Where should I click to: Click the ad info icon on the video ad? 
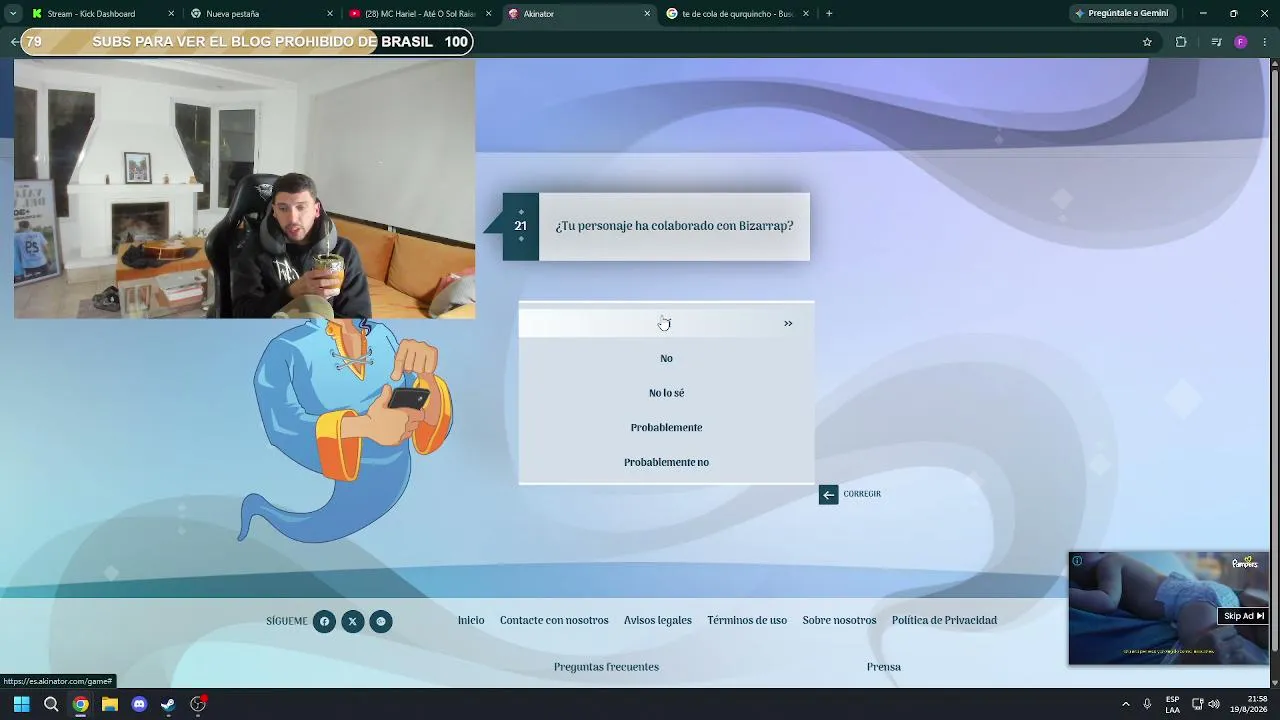coord(1077,561)
